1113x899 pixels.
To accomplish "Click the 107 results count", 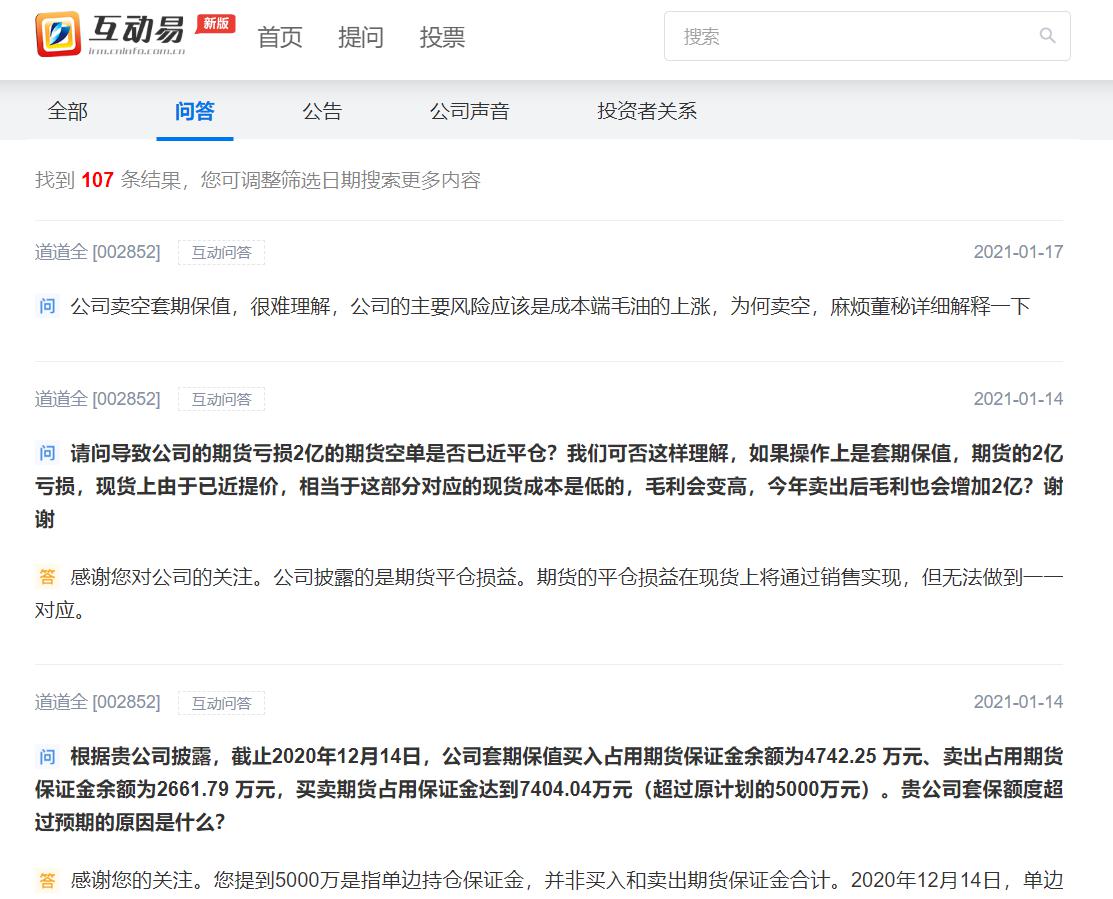I will tap(97, 180).
